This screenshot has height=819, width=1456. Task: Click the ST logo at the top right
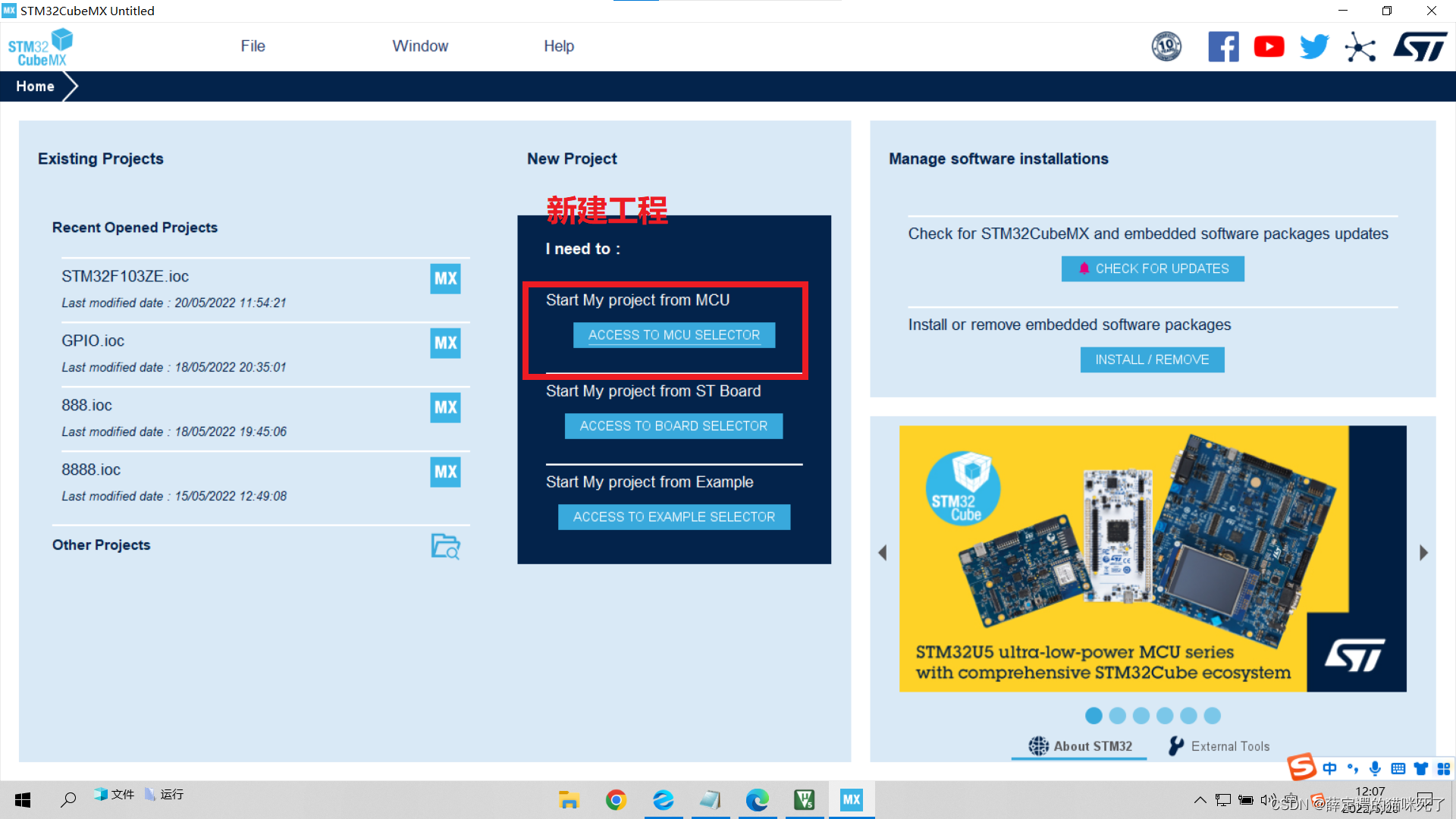pyautogui.click(x=1420, y=46)
